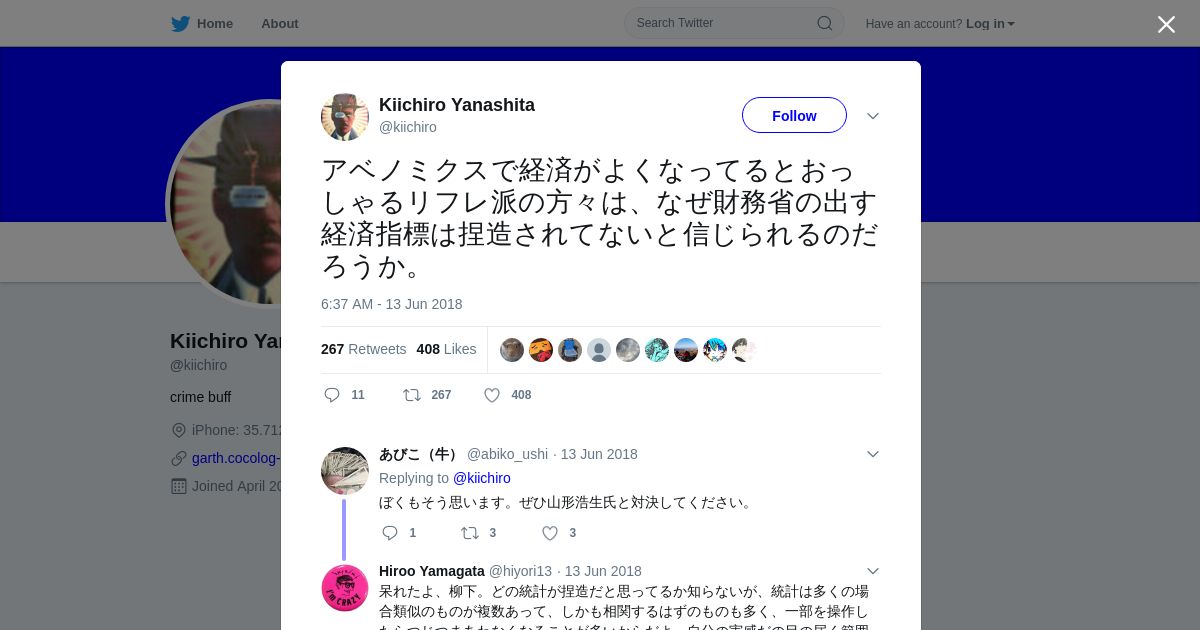
Task: Like the @abiko_ushi reply heart icon
Action: [550, 533]
